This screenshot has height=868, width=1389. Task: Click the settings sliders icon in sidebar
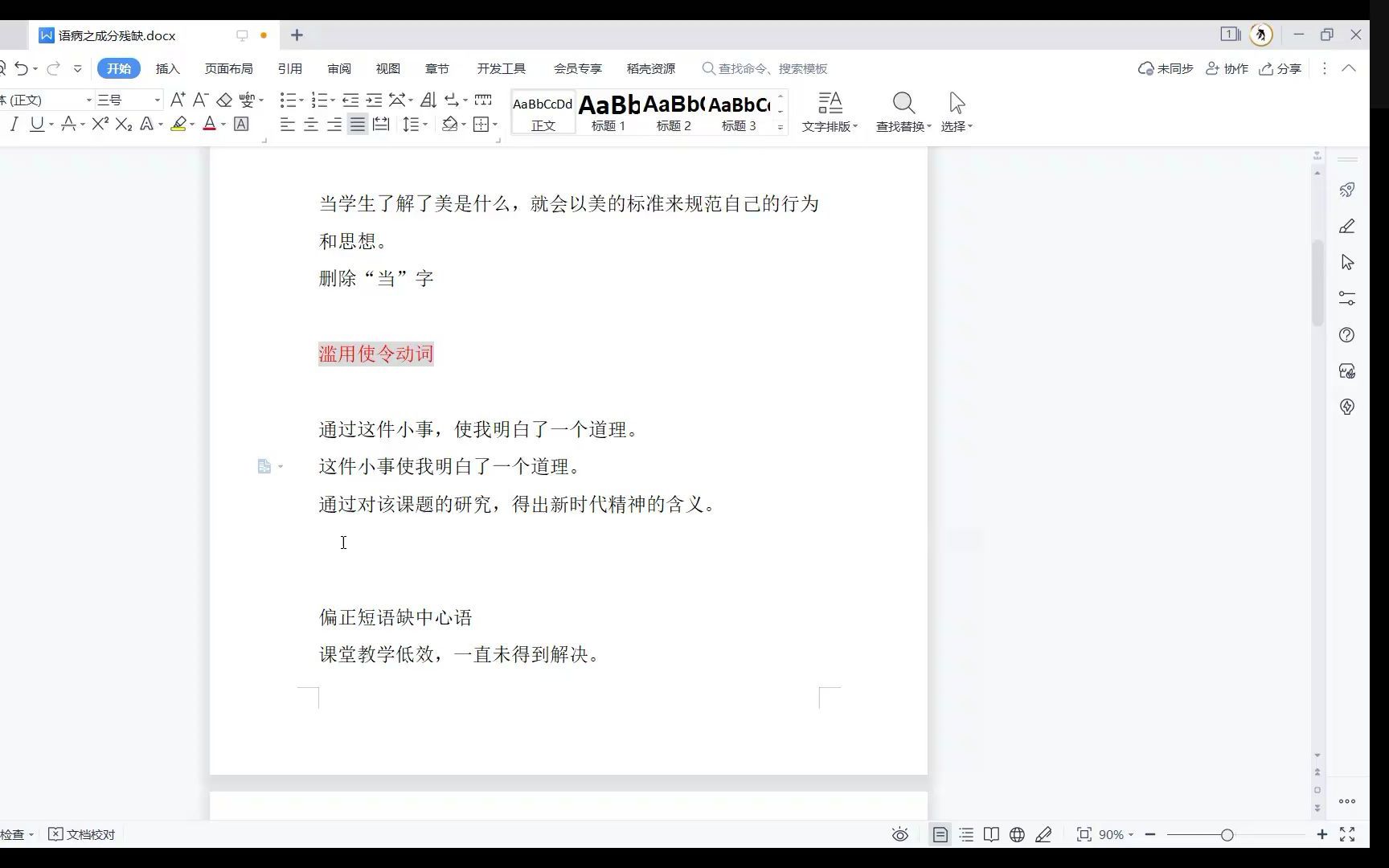pos(1347,298)
